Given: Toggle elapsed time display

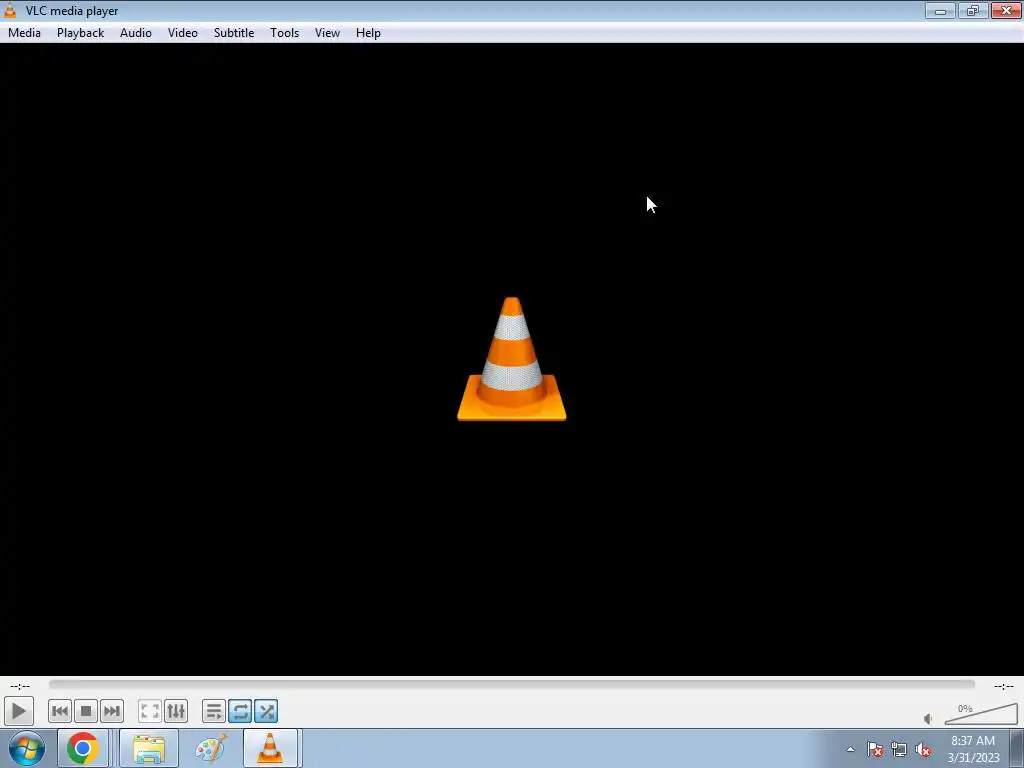Looking at the screenshot, I should (20, 686).
